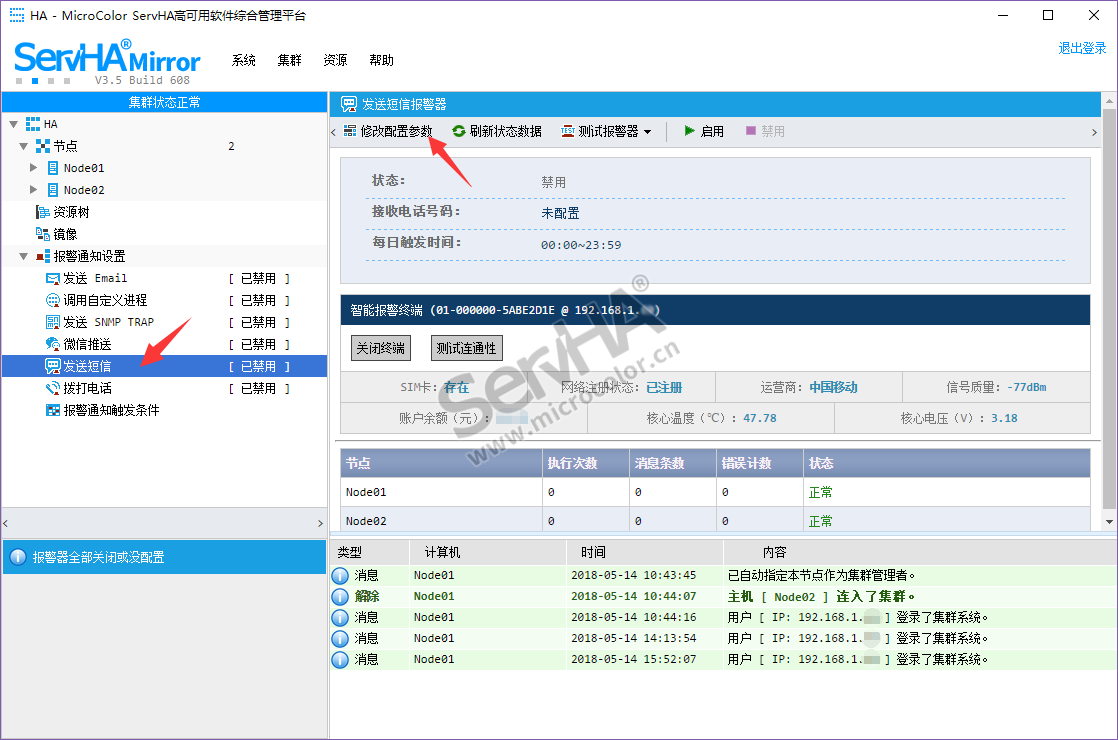Click the 退出登录 link
Viewport: 1118px width, 740px height.
(1082, 48)
